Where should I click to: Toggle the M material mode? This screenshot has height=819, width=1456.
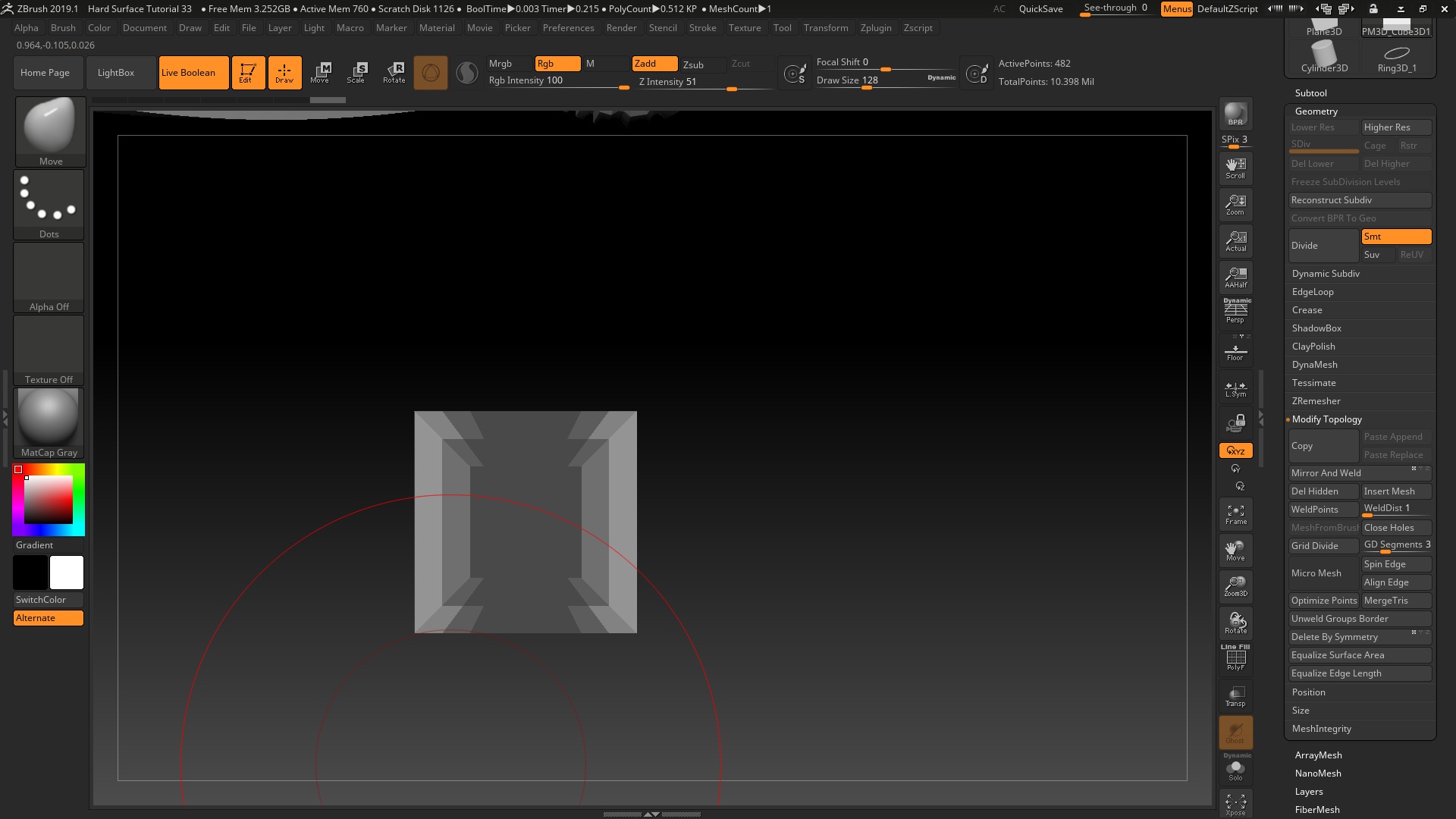click(604, 64)
